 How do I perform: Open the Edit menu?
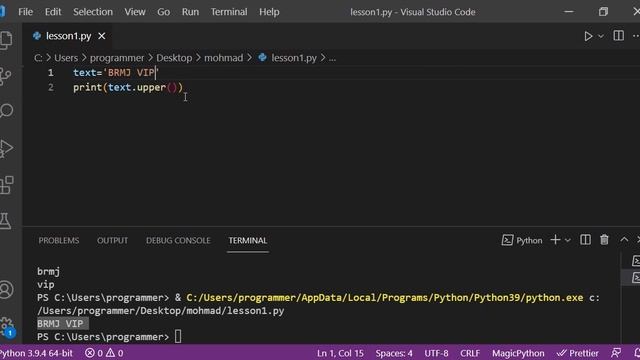coord(53,12)
